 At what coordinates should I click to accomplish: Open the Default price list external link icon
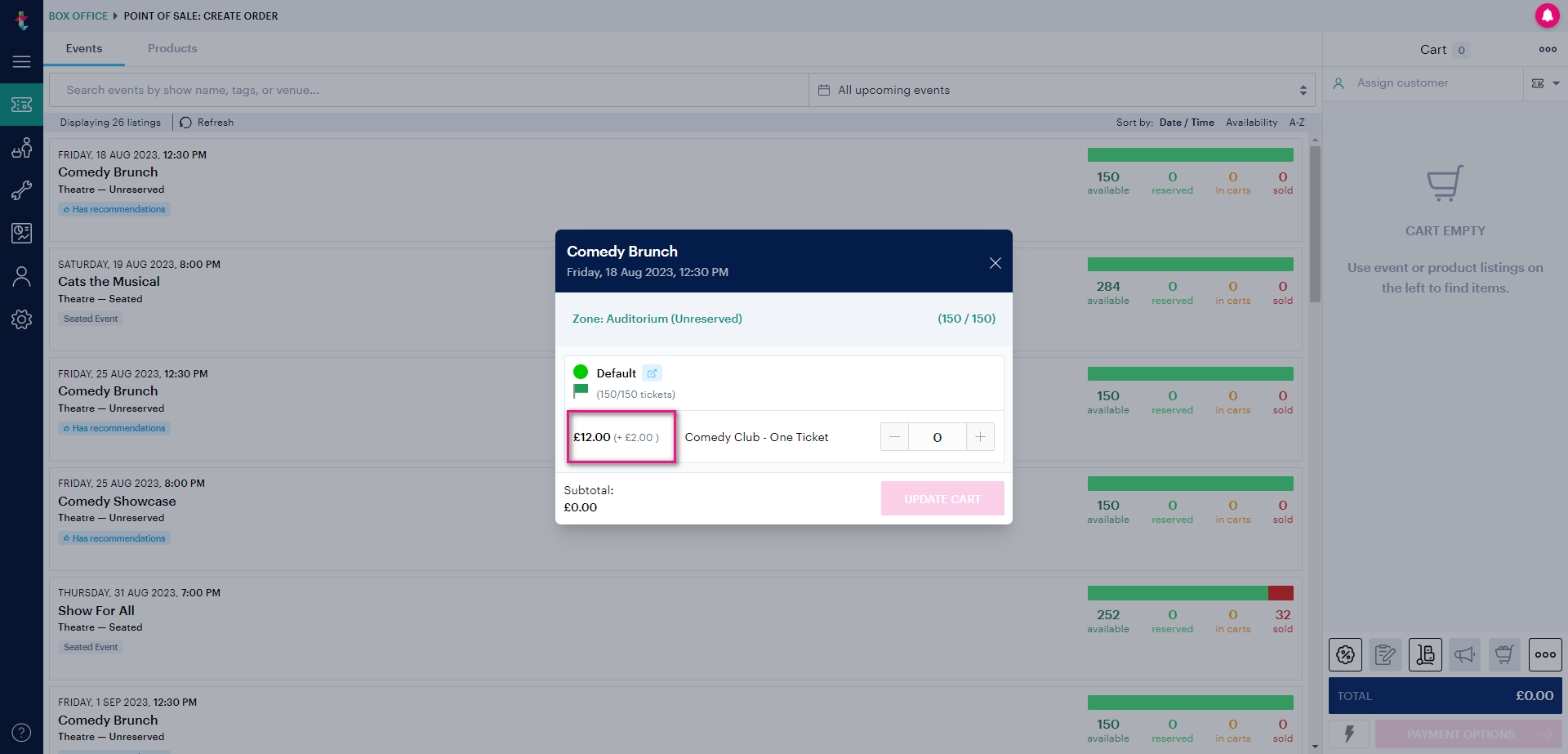tap(652, 373)
